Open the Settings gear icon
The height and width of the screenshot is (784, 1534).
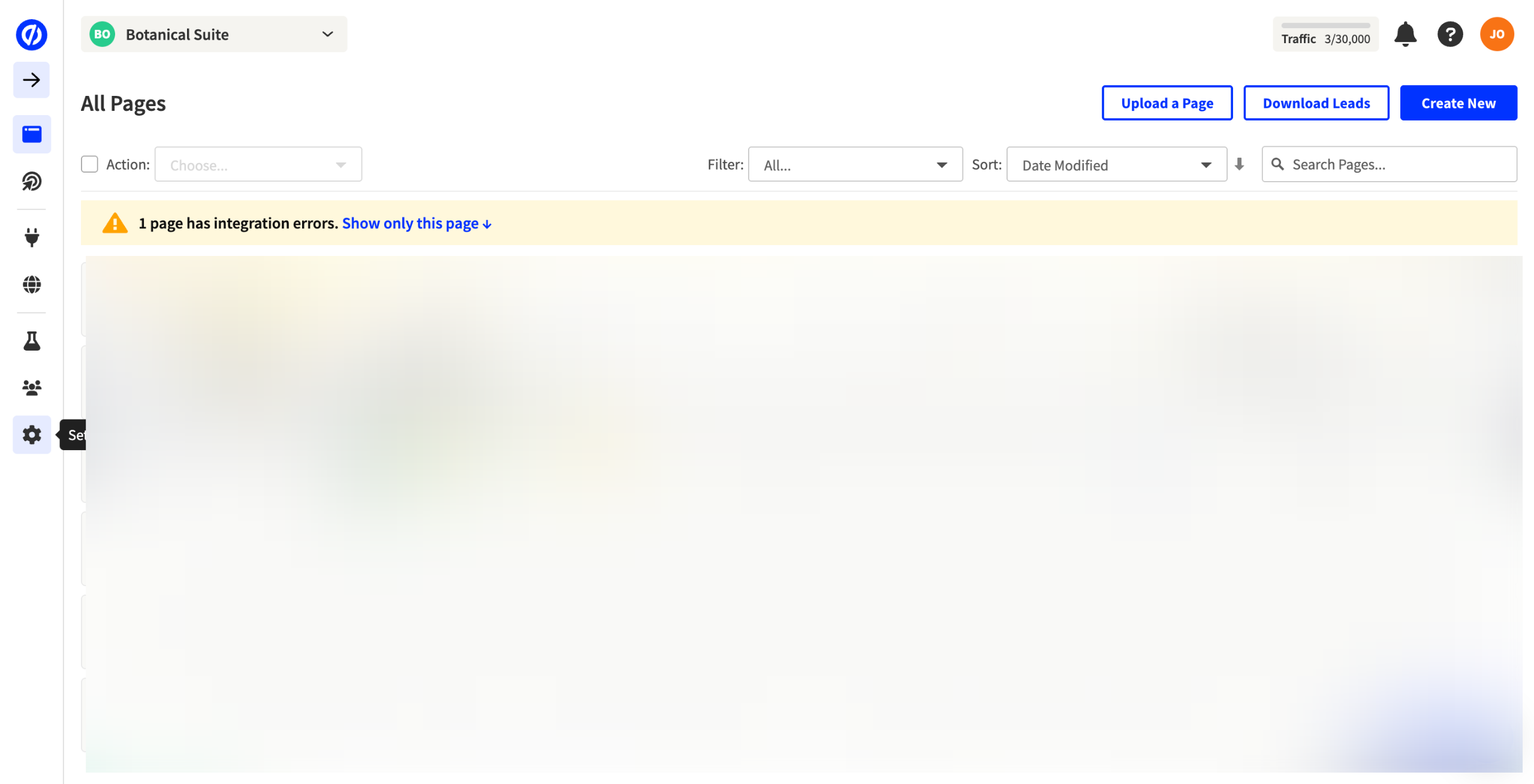pos(31,435)
